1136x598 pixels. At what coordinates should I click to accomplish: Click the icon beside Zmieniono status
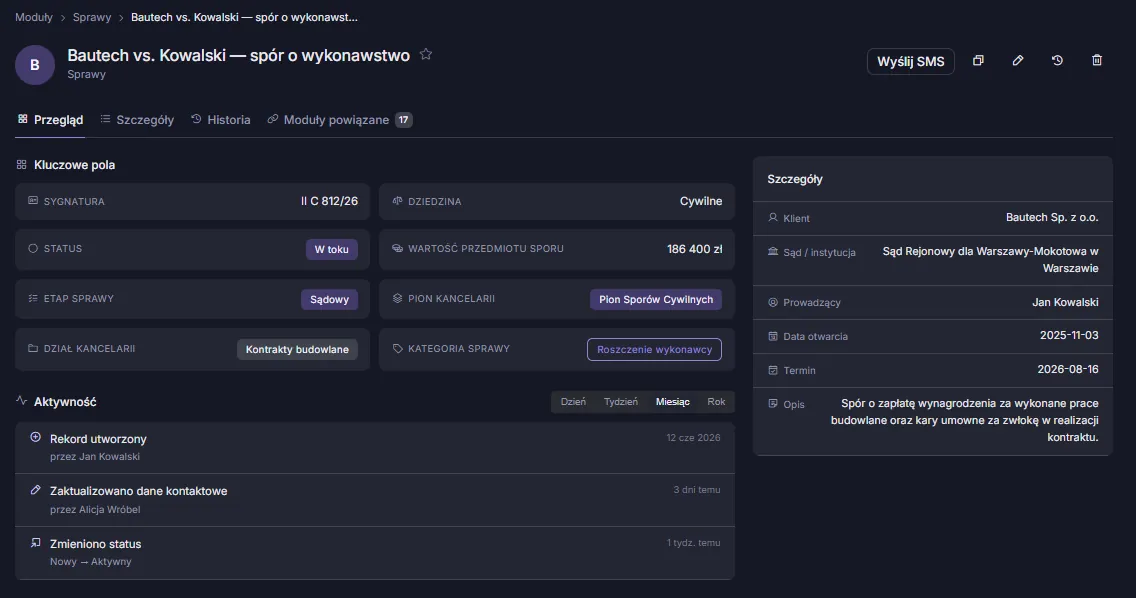36,542
